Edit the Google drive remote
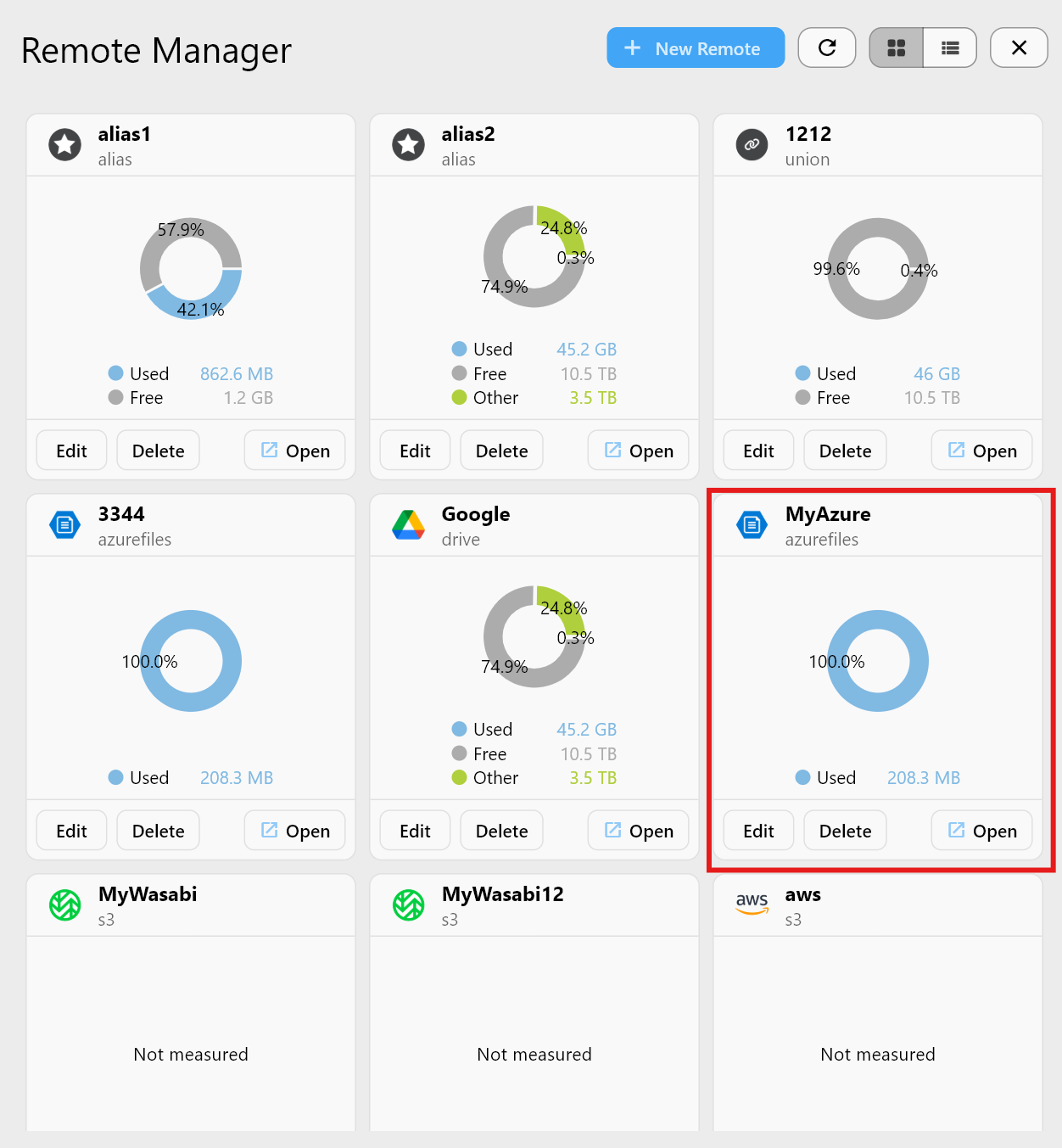This screenshot has width=1062, height=1148. point(414,830)
